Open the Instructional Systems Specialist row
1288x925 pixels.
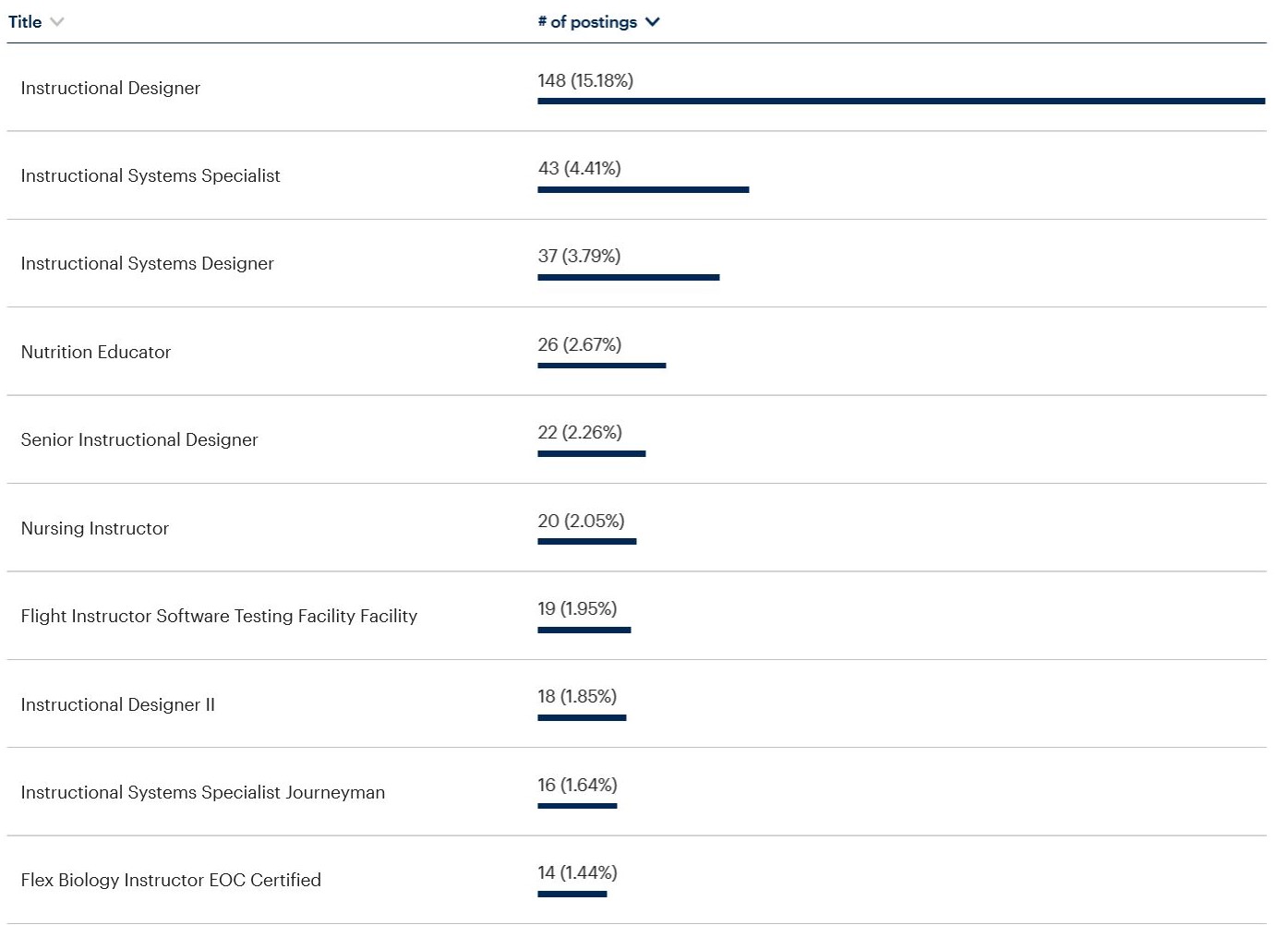click(x=150, y=175)
